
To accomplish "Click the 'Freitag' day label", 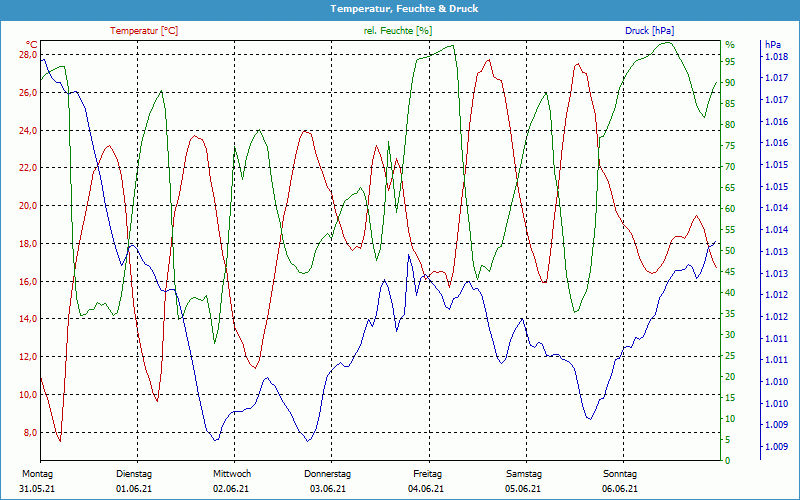I will (428, 473).
